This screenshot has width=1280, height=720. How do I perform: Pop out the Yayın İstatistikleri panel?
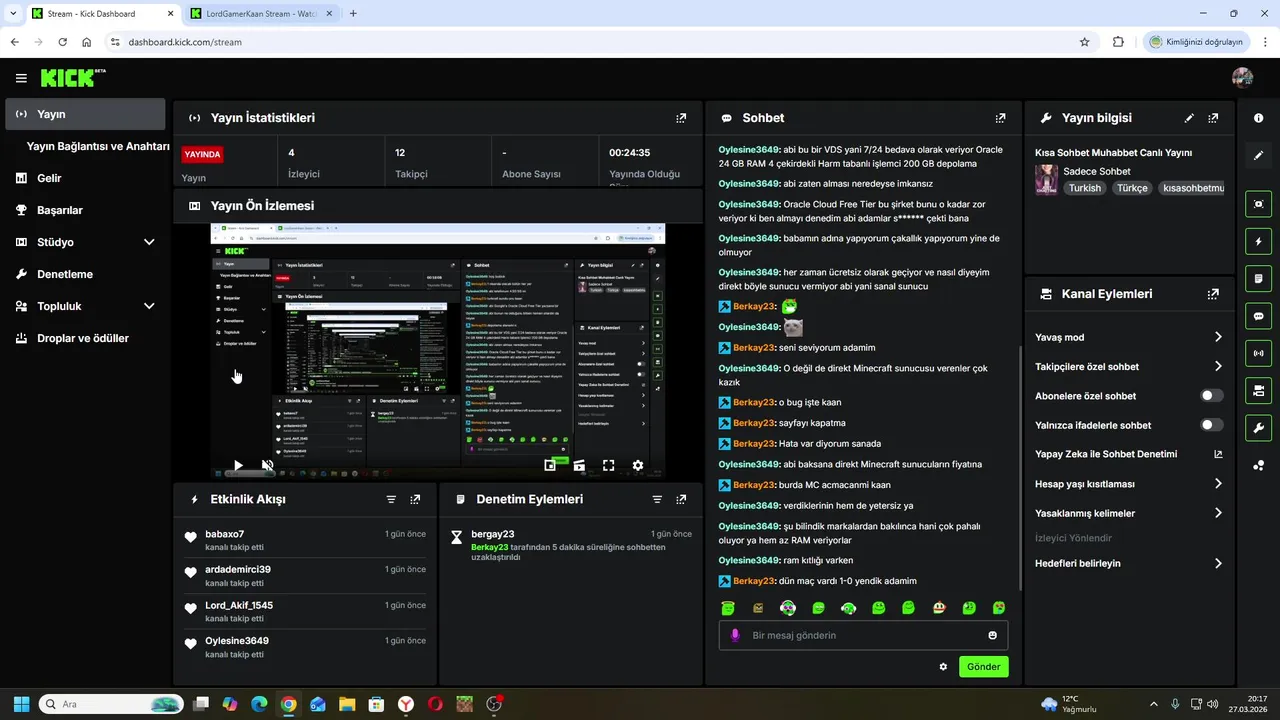[681, 118]
